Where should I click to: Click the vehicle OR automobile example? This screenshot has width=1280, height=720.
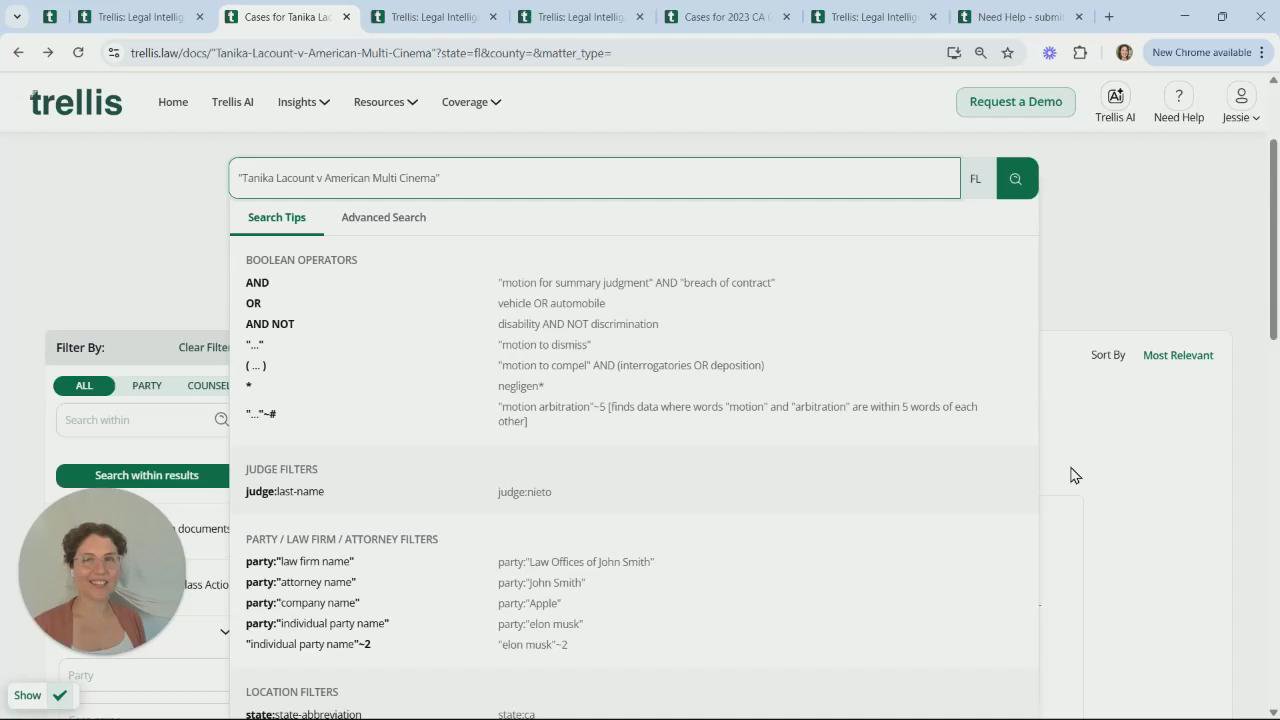coord(552,304)
